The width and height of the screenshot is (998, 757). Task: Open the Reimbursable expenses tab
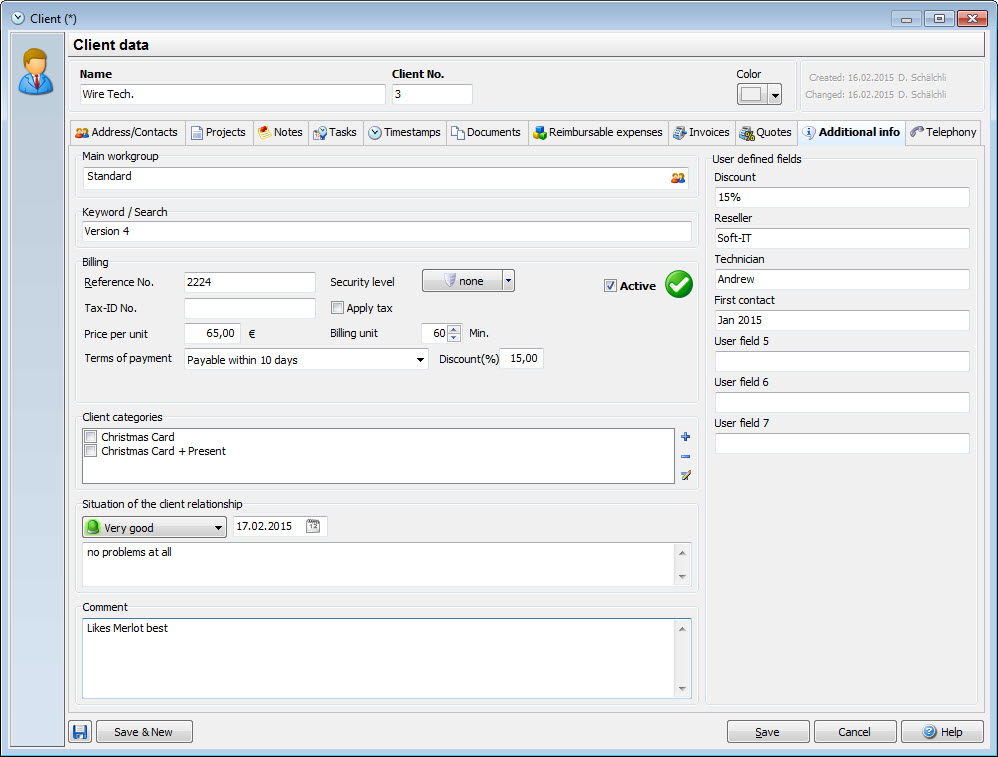click(x=598, y=132)
